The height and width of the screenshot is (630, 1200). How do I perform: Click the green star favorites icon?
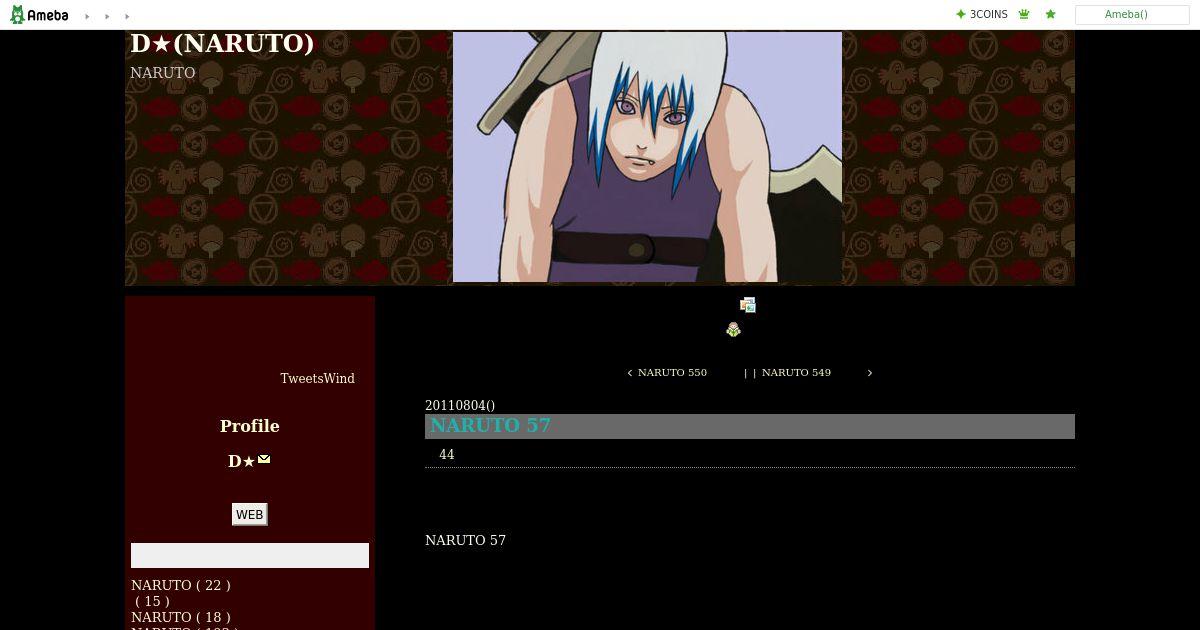1050,15
